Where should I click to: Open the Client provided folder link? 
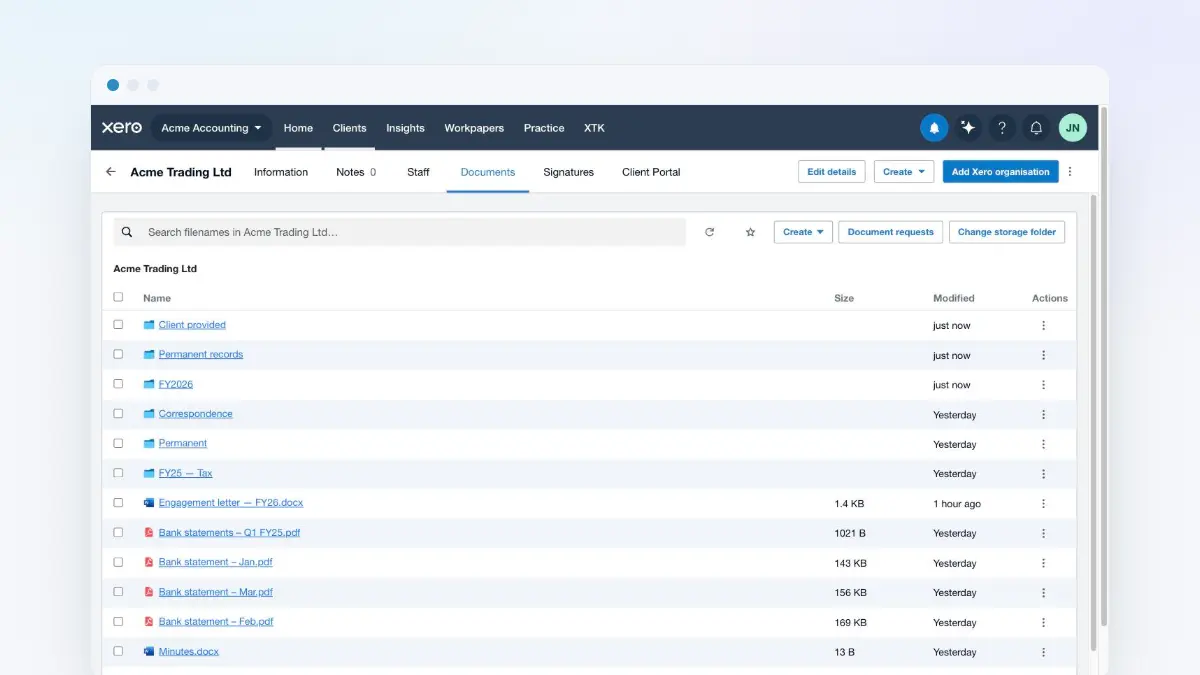[x=192, y=325]
